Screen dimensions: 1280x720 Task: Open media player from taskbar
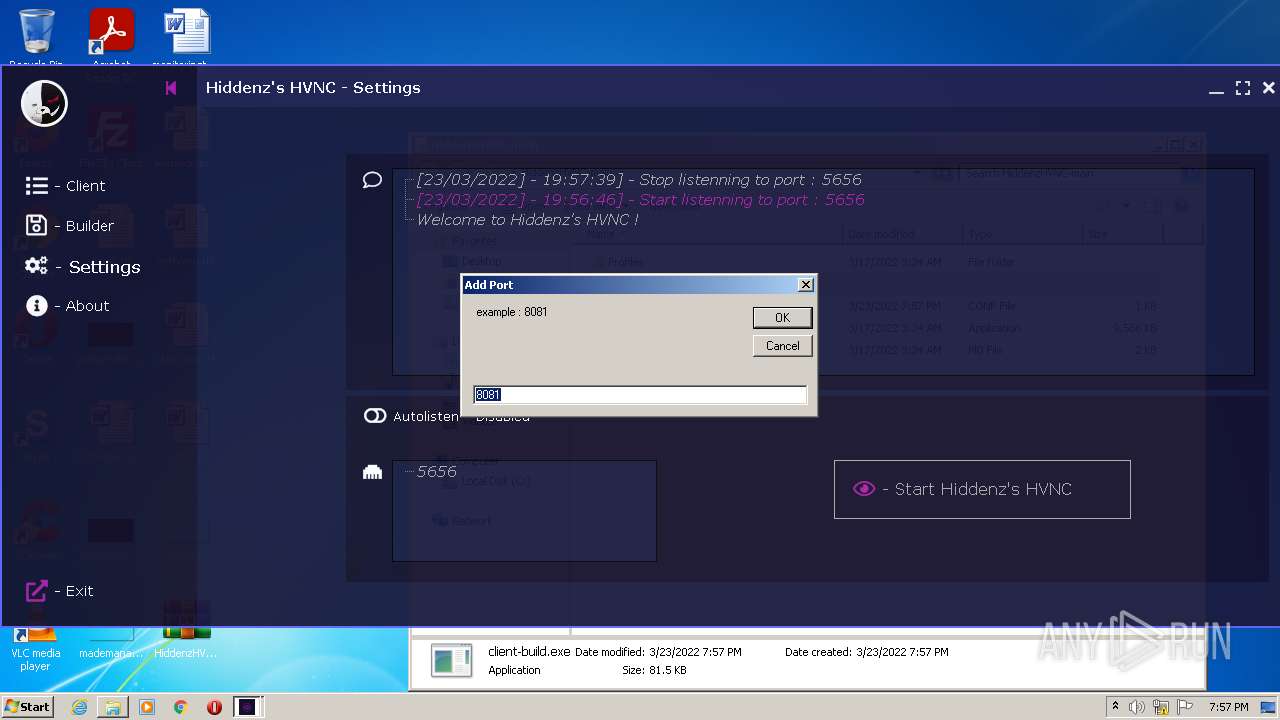pos(147,707)
